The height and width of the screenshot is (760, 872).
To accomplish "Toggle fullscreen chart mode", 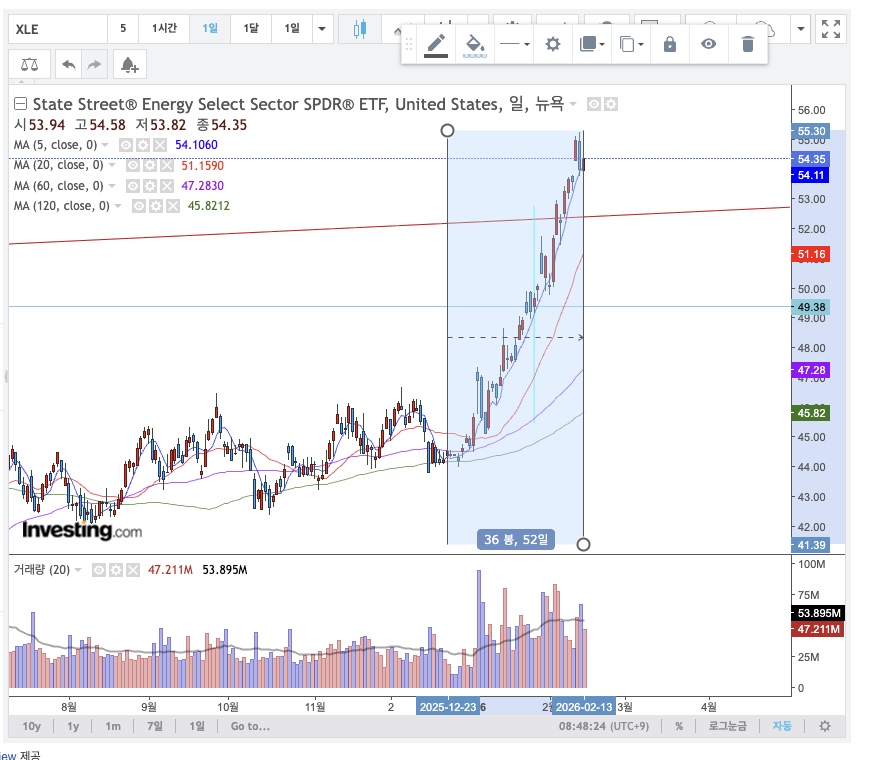I will (831, 29).
